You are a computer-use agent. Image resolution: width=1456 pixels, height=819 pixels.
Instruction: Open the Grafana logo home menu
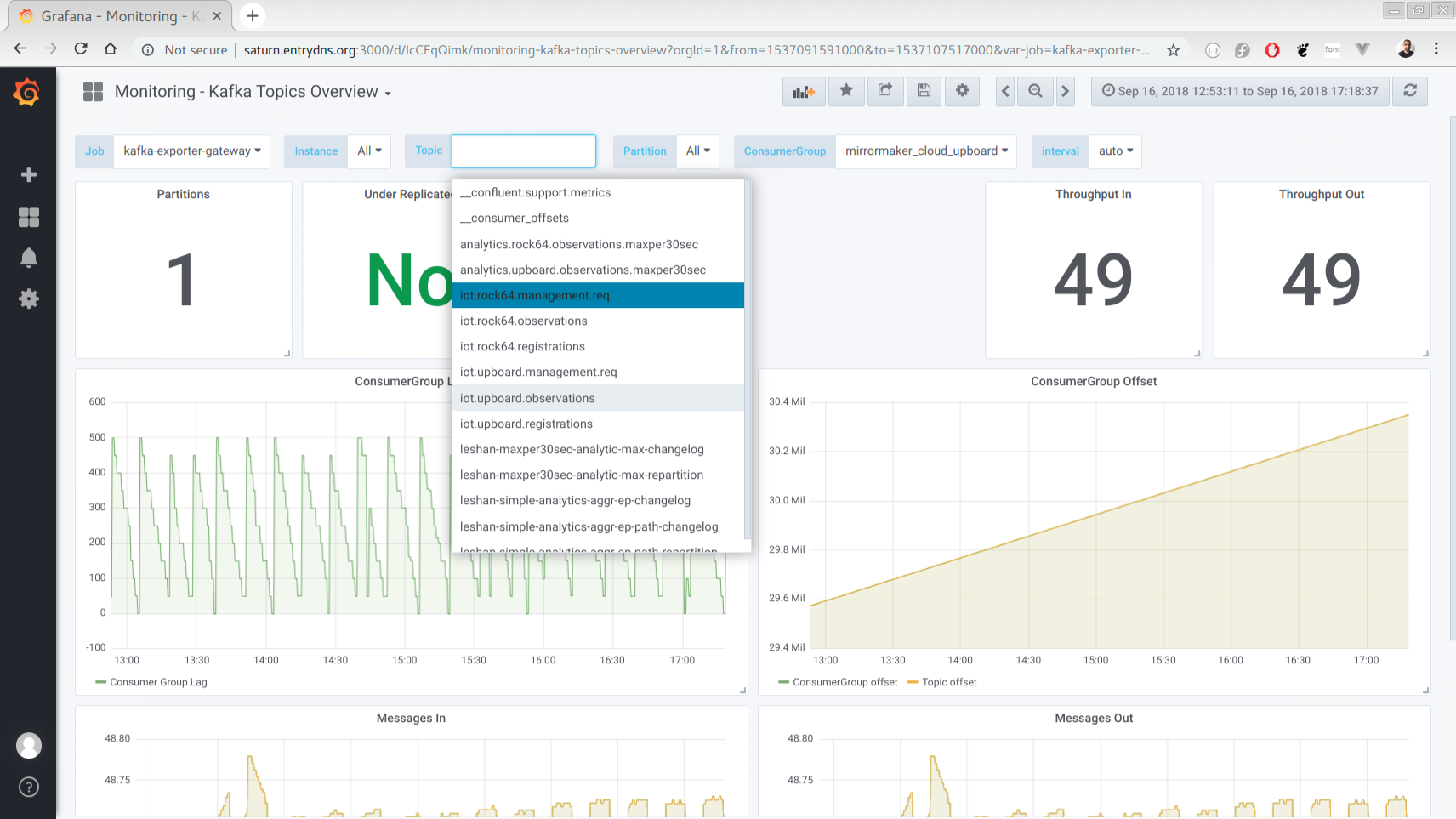point(27,92)
